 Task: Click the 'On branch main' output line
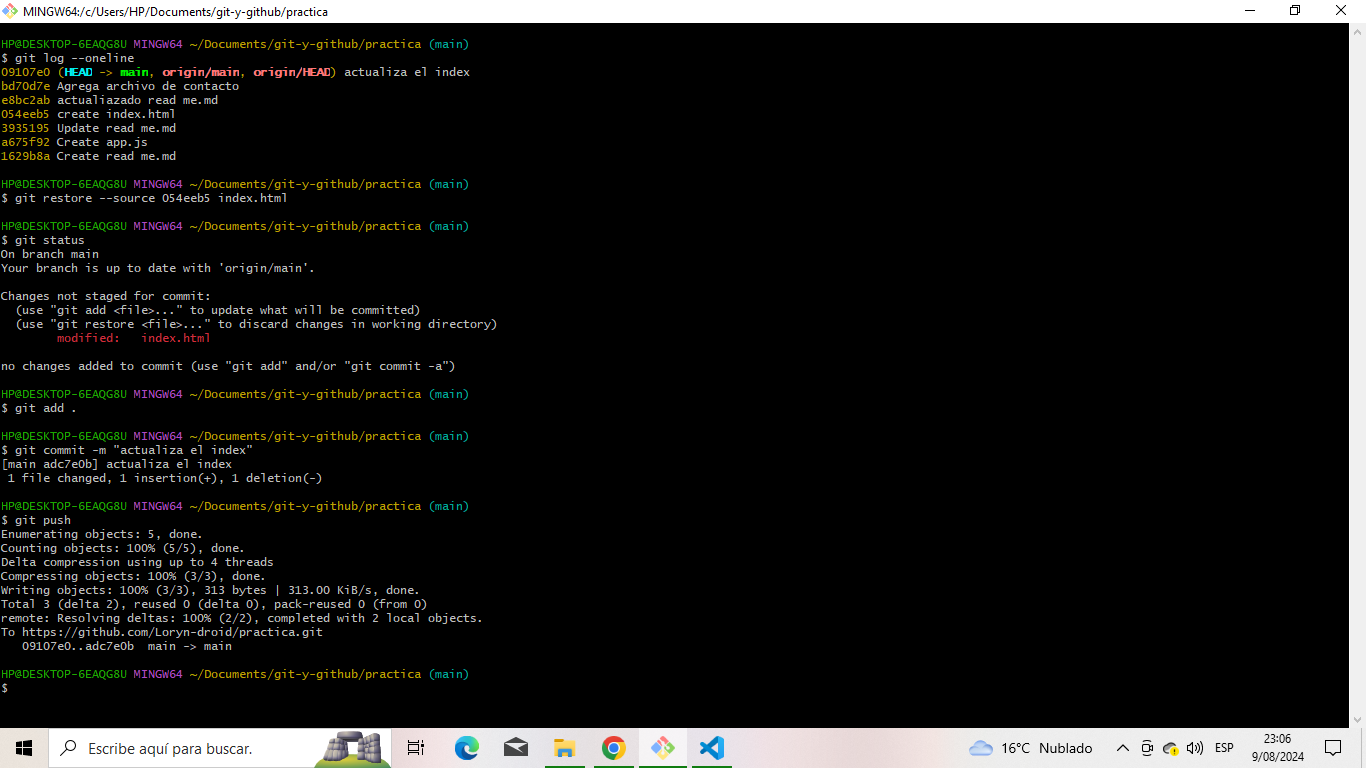coord(50,254)
